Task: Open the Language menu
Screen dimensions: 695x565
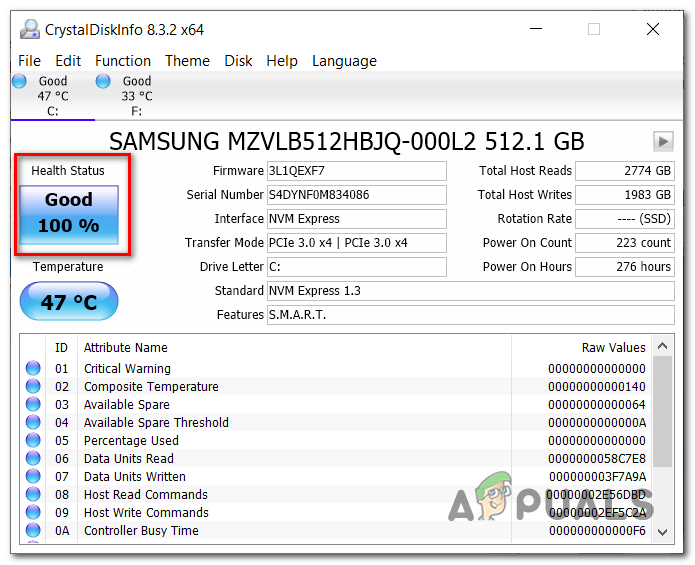Action: point(344,61)
